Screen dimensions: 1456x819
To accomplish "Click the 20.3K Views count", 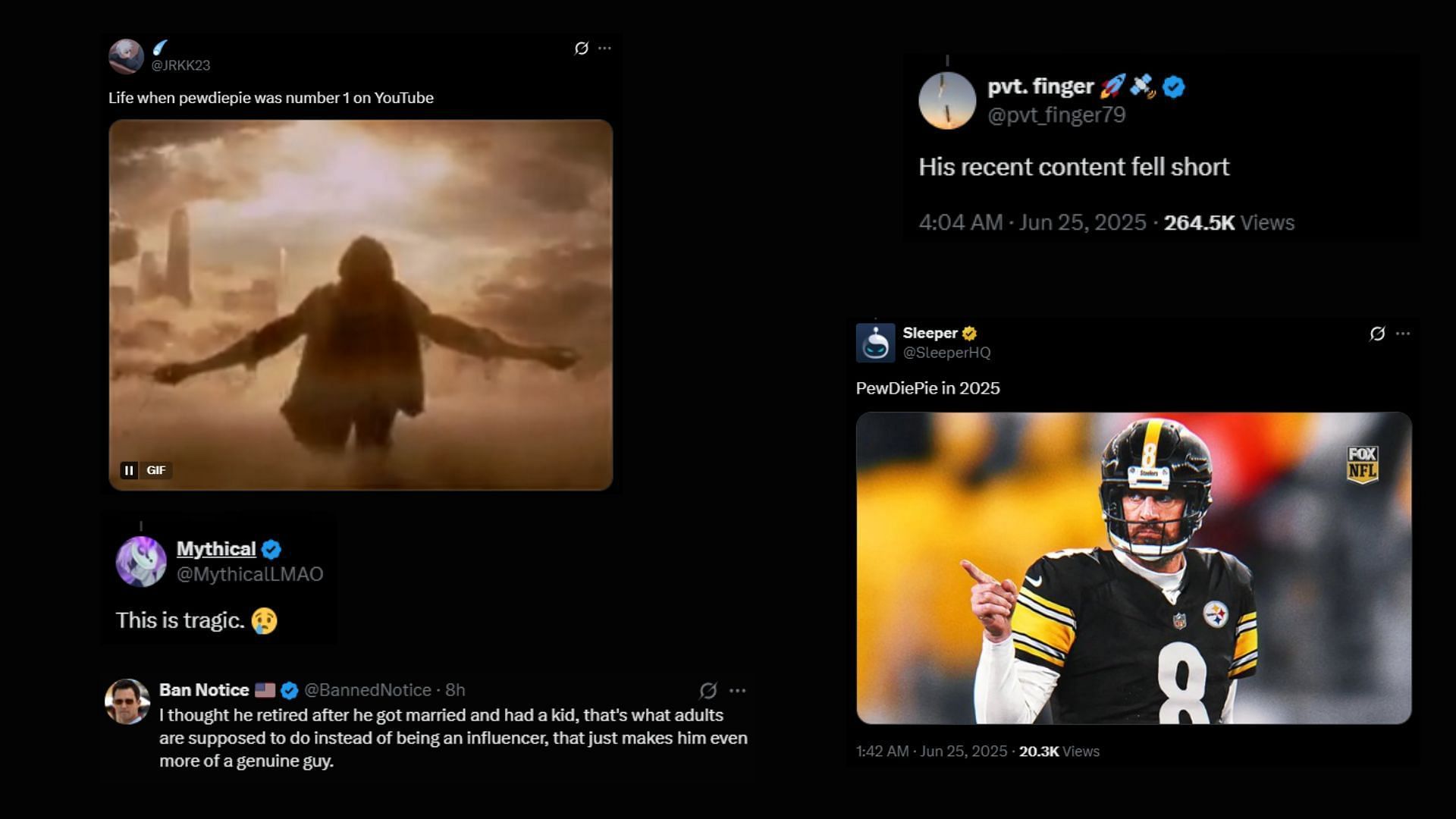I will [x=1059, y=752].
